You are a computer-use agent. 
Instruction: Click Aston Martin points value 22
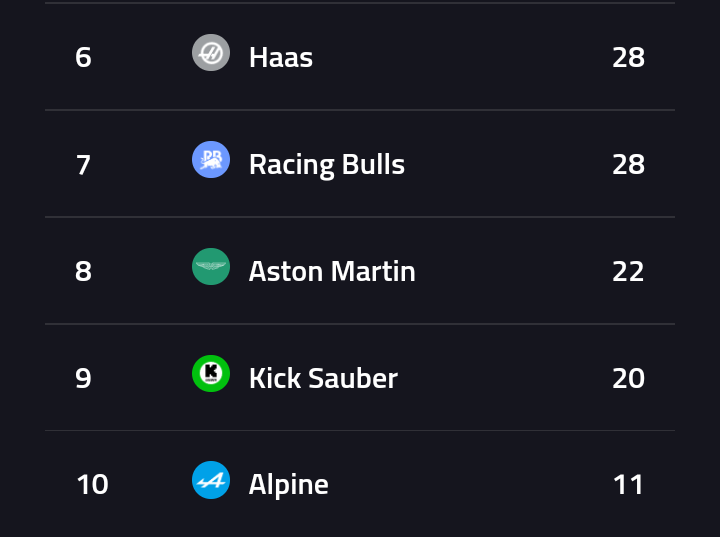point(628,271)
